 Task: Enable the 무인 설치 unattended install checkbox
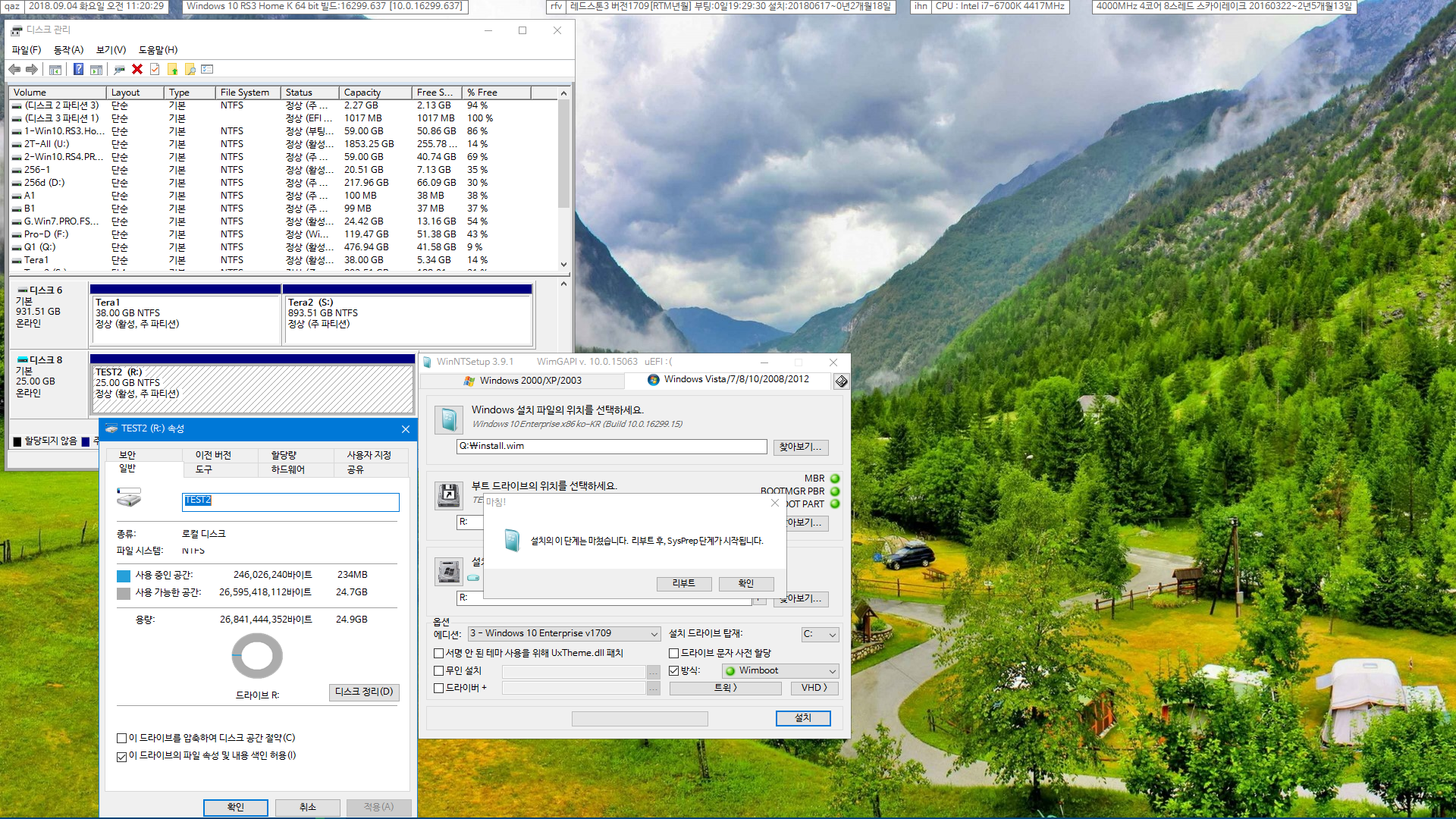[438, 671]
